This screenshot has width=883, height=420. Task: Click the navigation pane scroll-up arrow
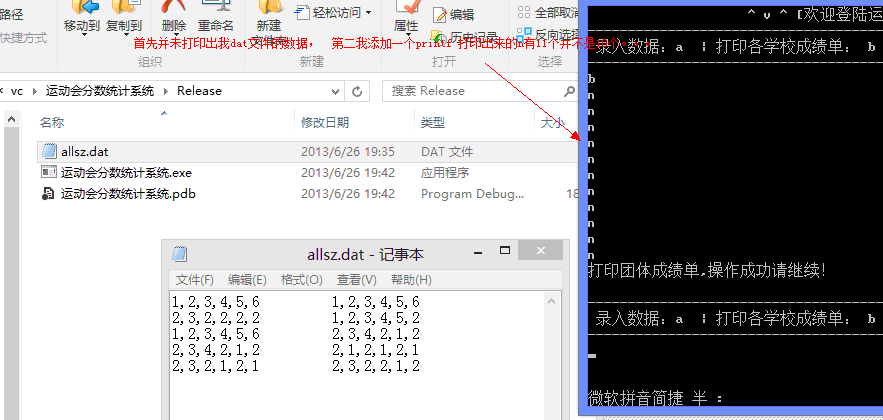pos(10,119)
